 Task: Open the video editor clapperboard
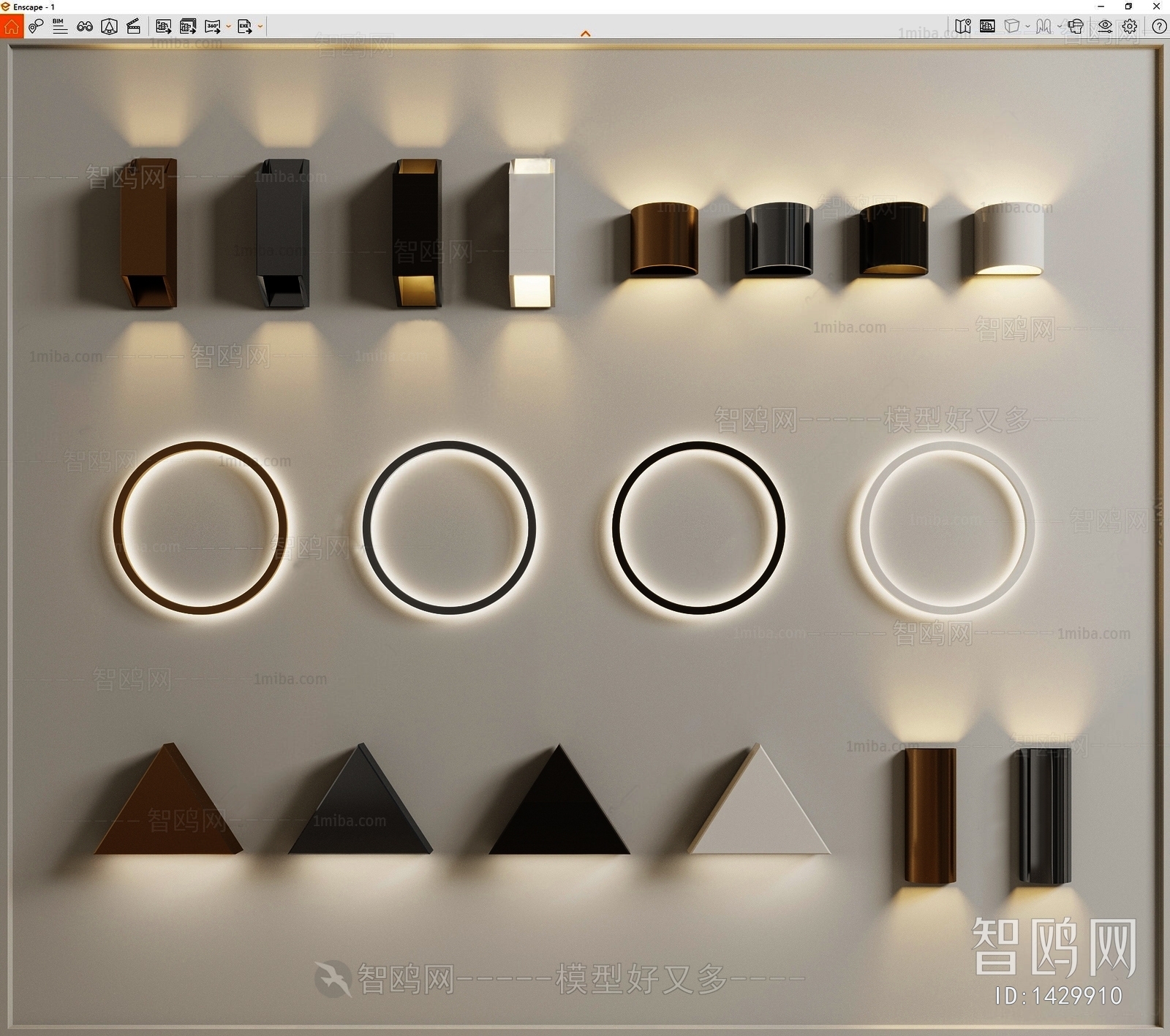(133, 27)
